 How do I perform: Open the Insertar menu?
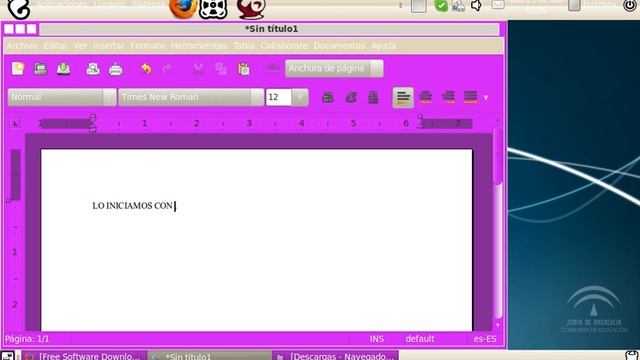(x=109, y=46)
